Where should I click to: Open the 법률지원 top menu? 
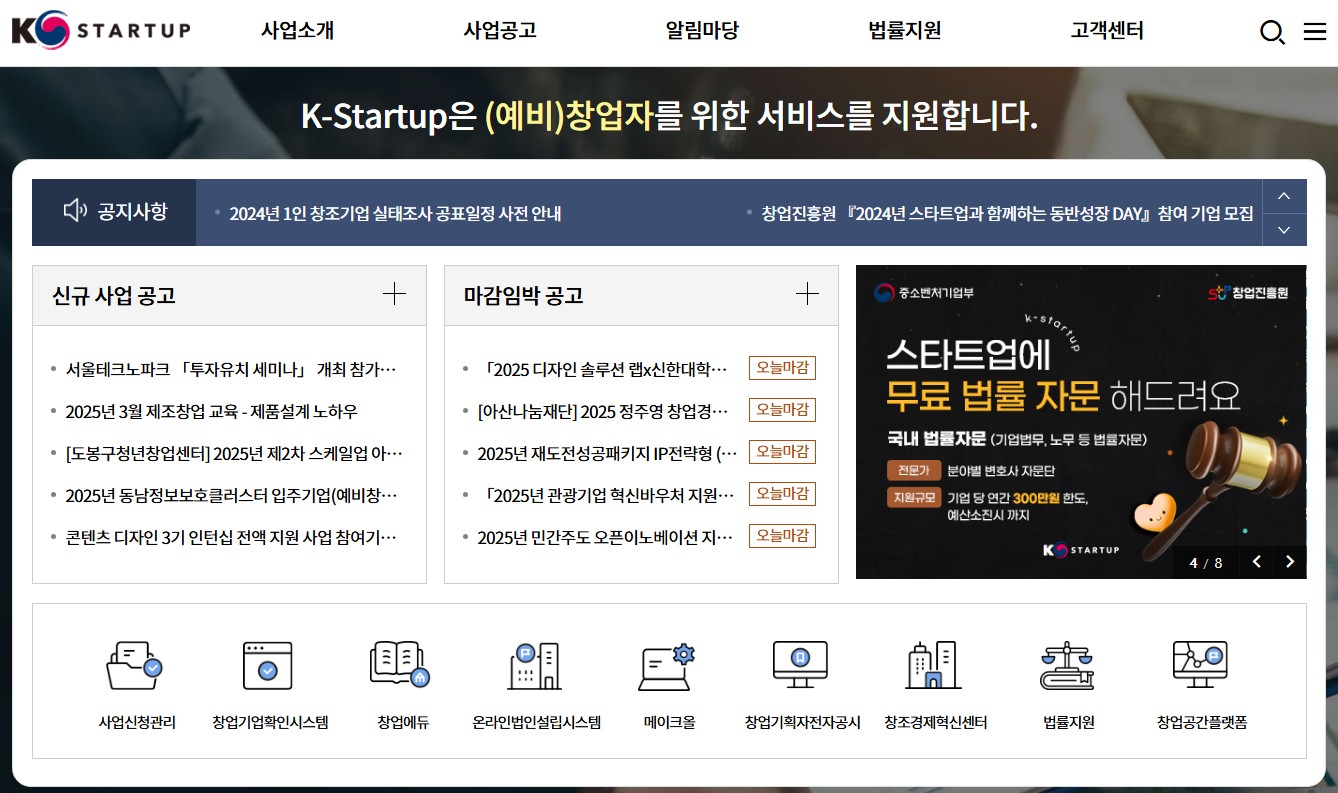click(x=905, y=31)
